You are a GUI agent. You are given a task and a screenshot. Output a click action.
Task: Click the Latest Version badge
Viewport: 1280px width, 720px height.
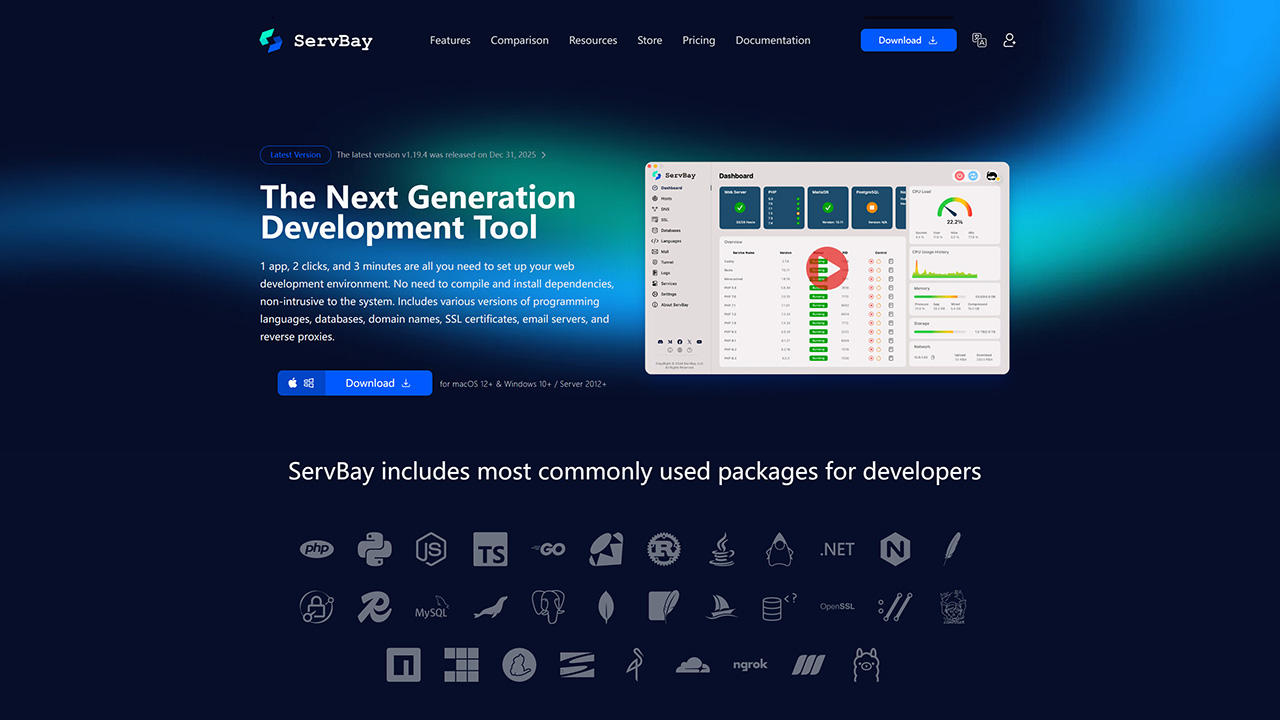(x=295, y=155)
